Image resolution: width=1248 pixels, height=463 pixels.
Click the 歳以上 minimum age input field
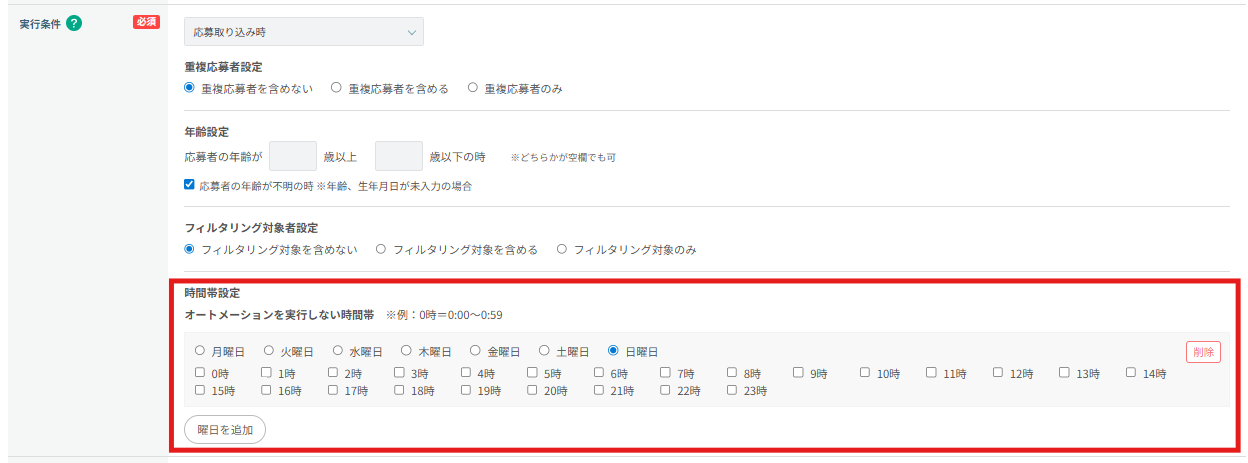tap(293, 156)
